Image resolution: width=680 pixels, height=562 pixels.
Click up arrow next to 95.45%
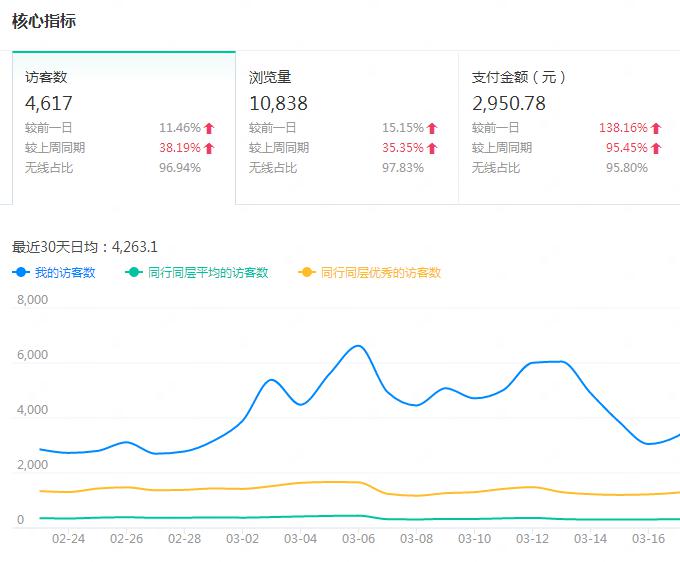pos(656,148)
